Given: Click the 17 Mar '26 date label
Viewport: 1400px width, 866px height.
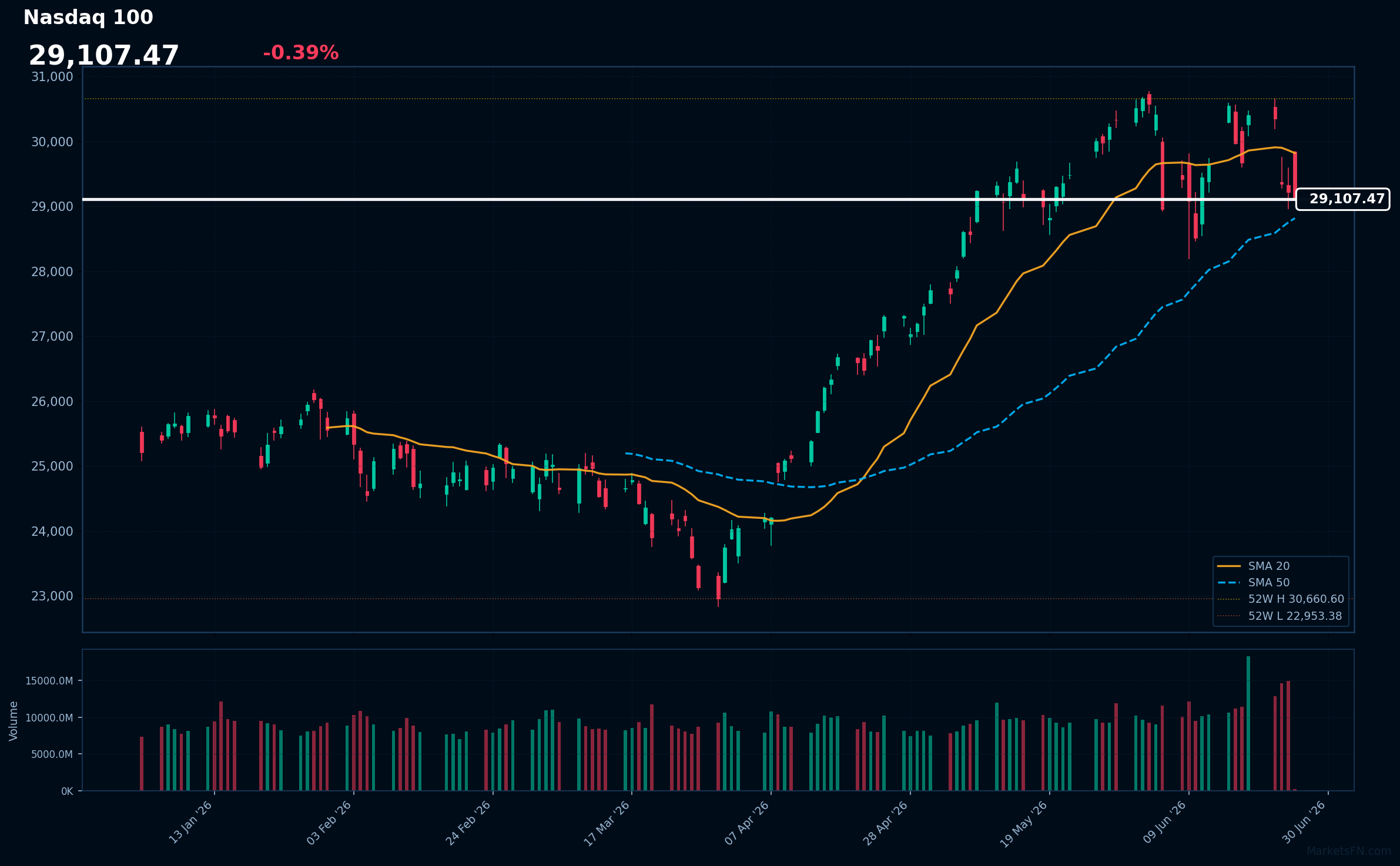Looking at the screenshot, I should [607, 823].
